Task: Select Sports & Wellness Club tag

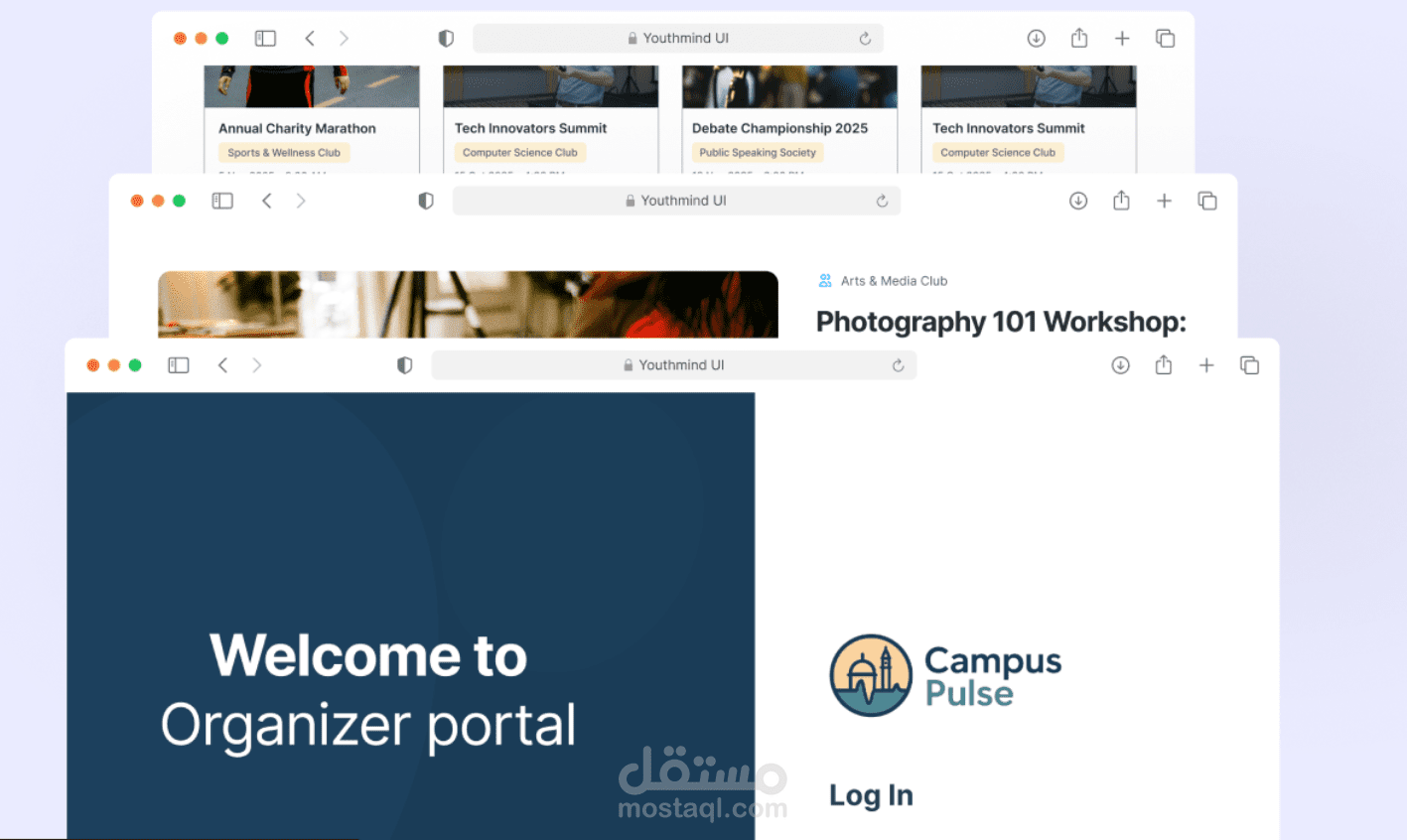Action: (284, 153)
